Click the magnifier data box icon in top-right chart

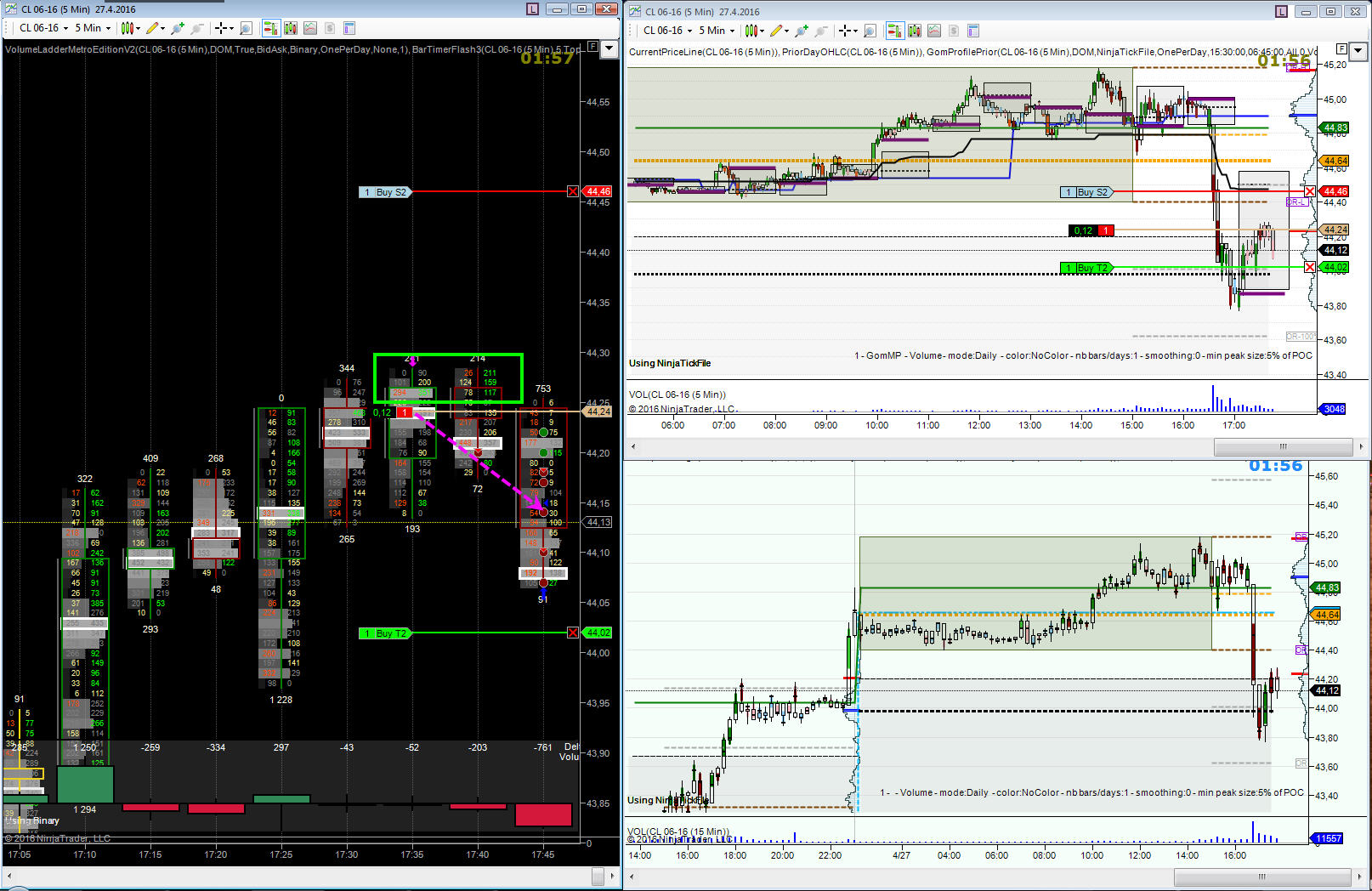tap(870, 31)
